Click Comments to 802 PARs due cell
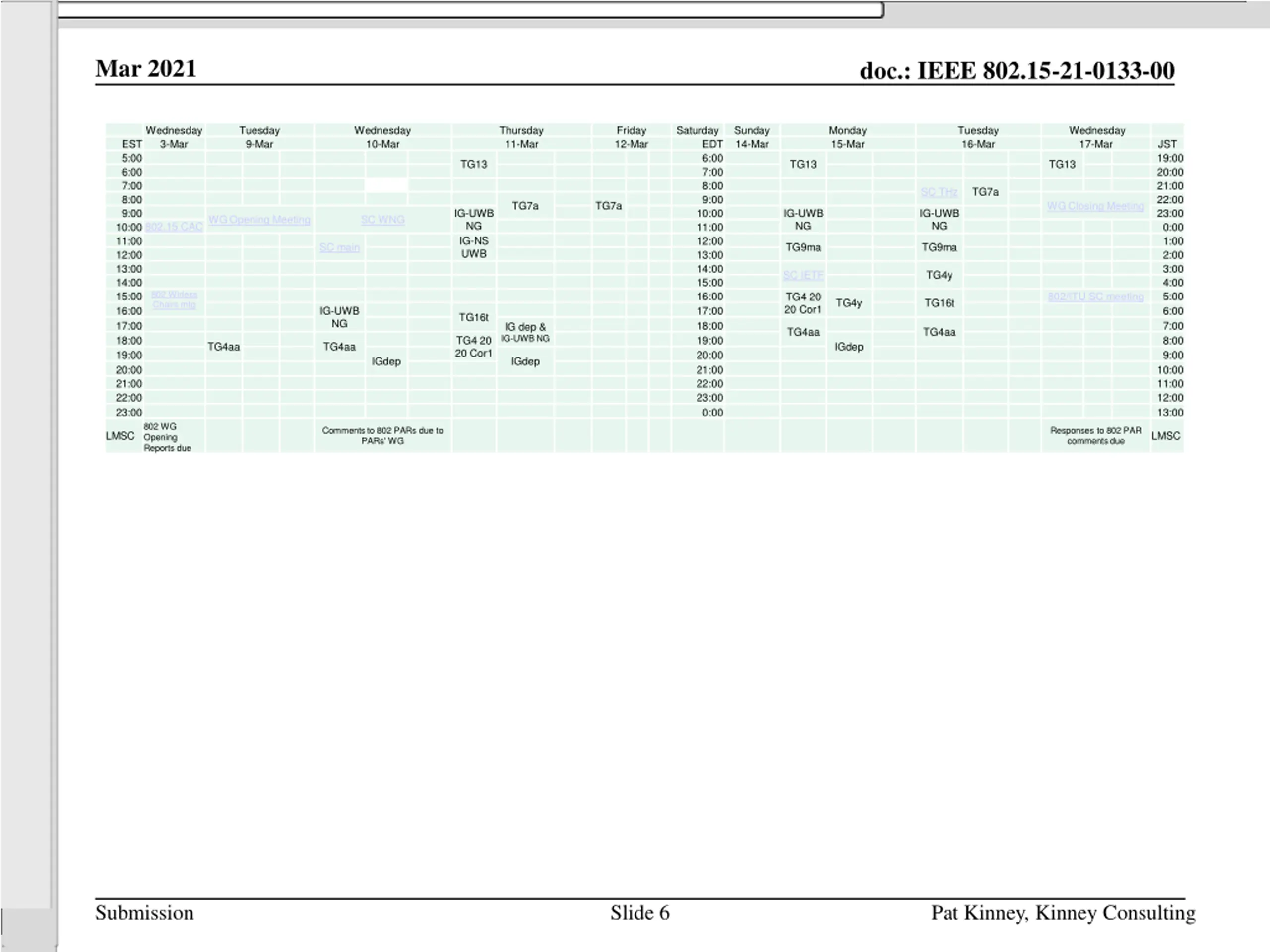 click(x=382, y=435)
